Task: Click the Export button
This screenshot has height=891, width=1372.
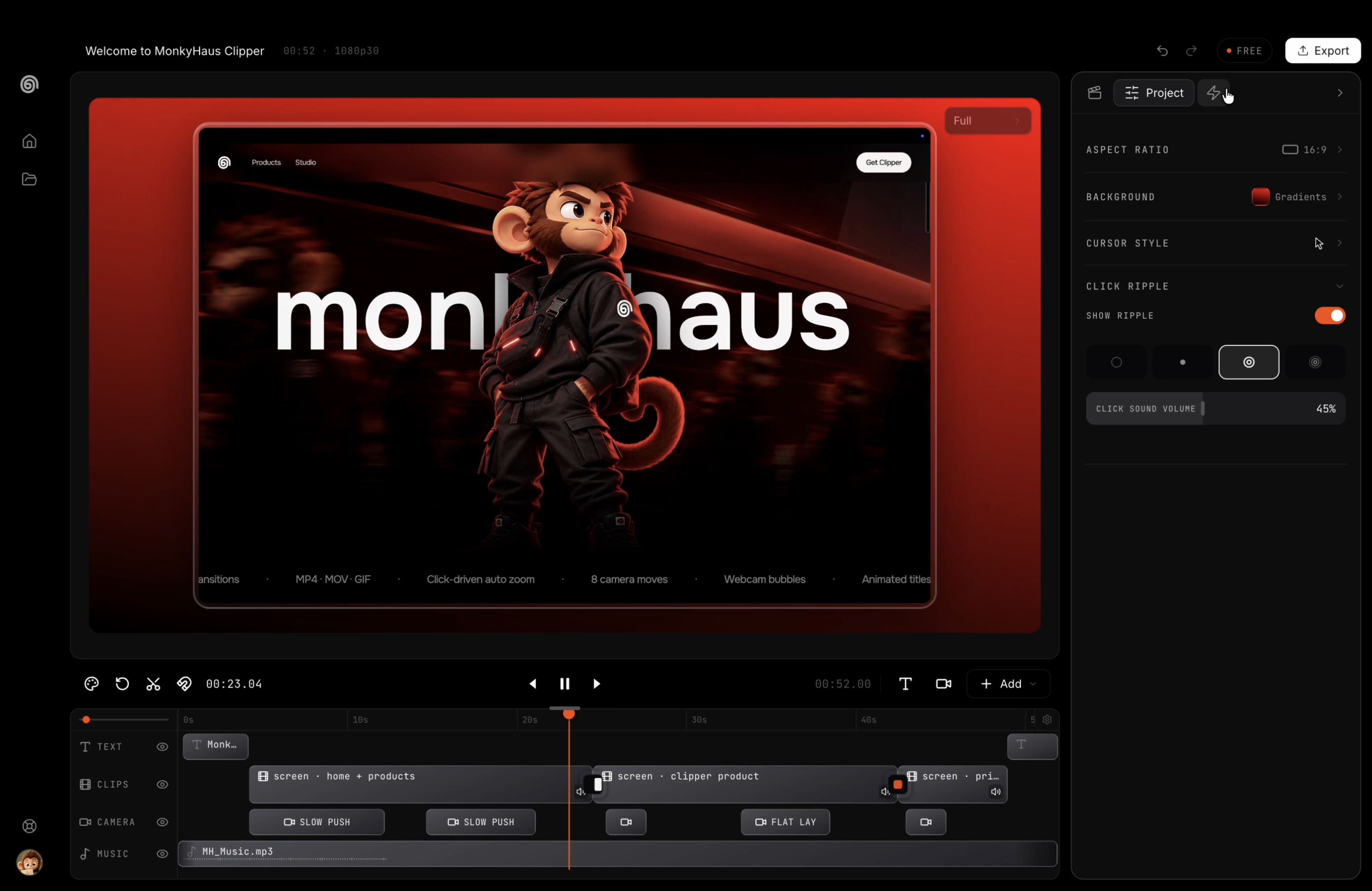Action: coord(1323,51)
